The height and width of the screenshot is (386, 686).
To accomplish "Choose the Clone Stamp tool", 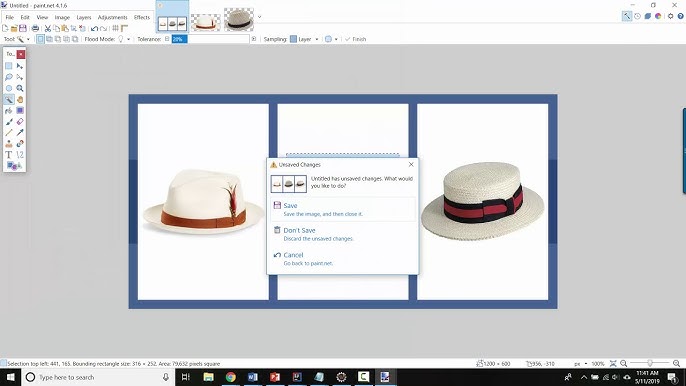I will pos(9,144).
